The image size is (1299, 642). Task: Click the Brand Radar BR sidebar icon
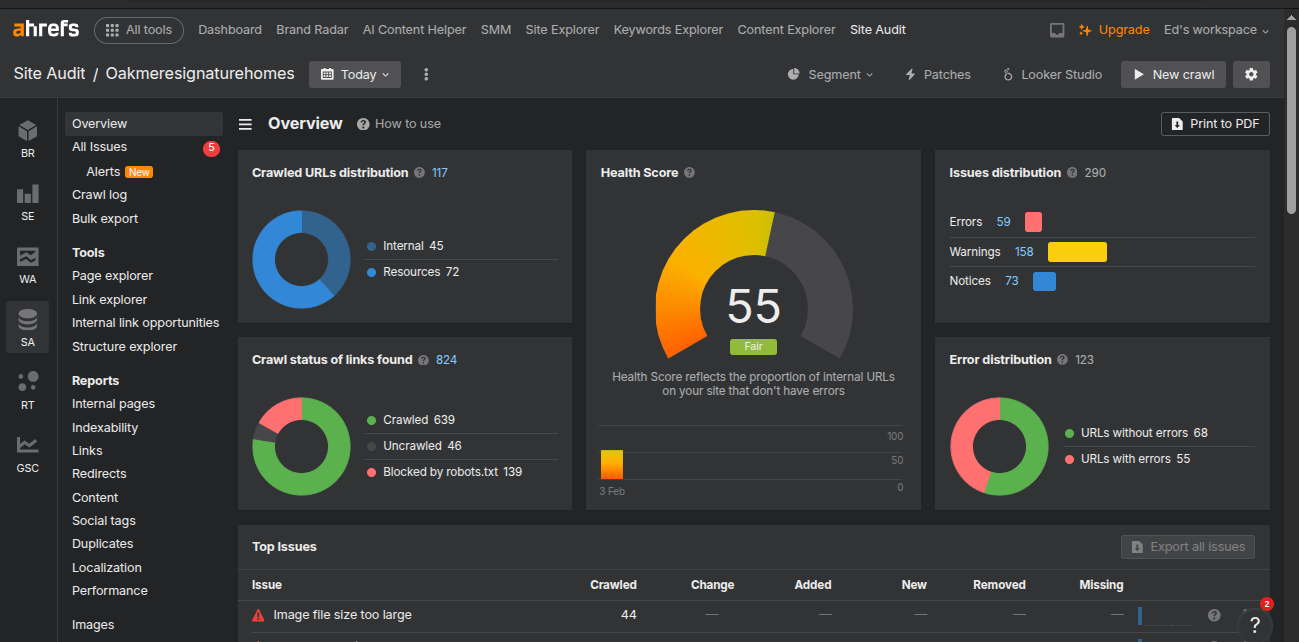coord(28,138)
